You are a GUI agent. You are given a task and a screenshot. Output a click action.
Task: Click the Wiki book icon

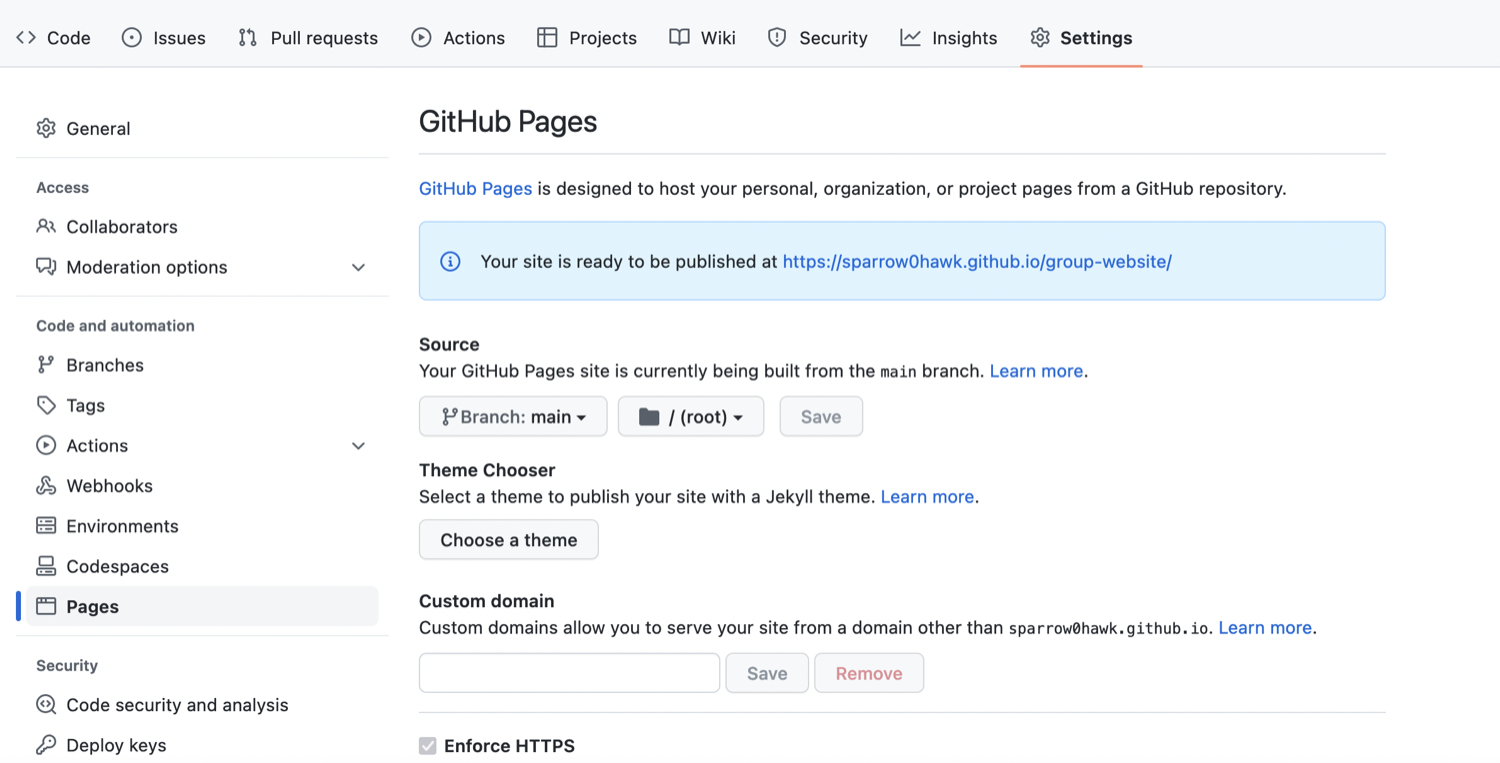(x=679, y=38)
